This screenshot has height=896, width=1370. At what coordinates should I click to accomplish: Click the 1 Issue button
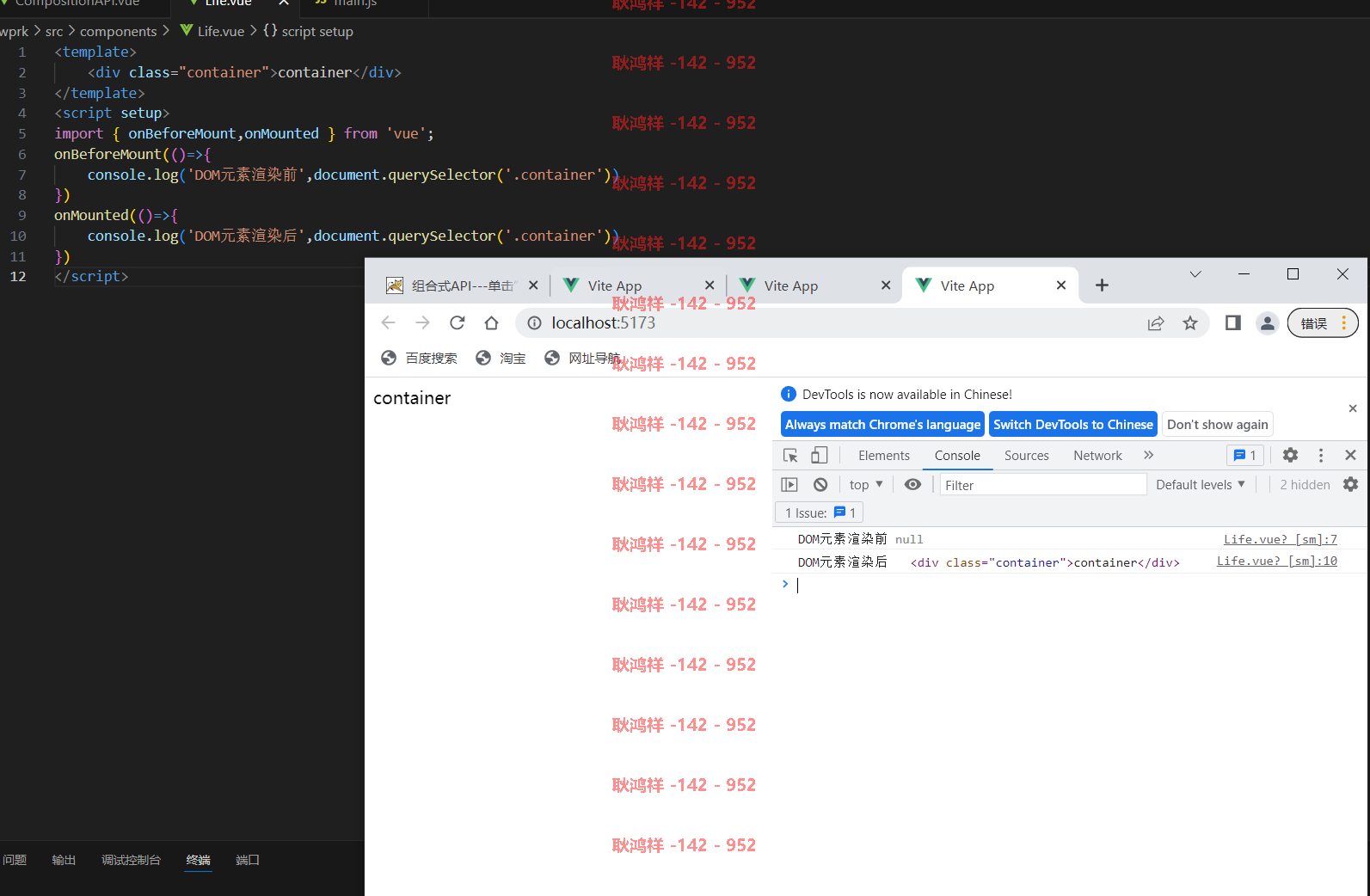[x=820, y=512]
